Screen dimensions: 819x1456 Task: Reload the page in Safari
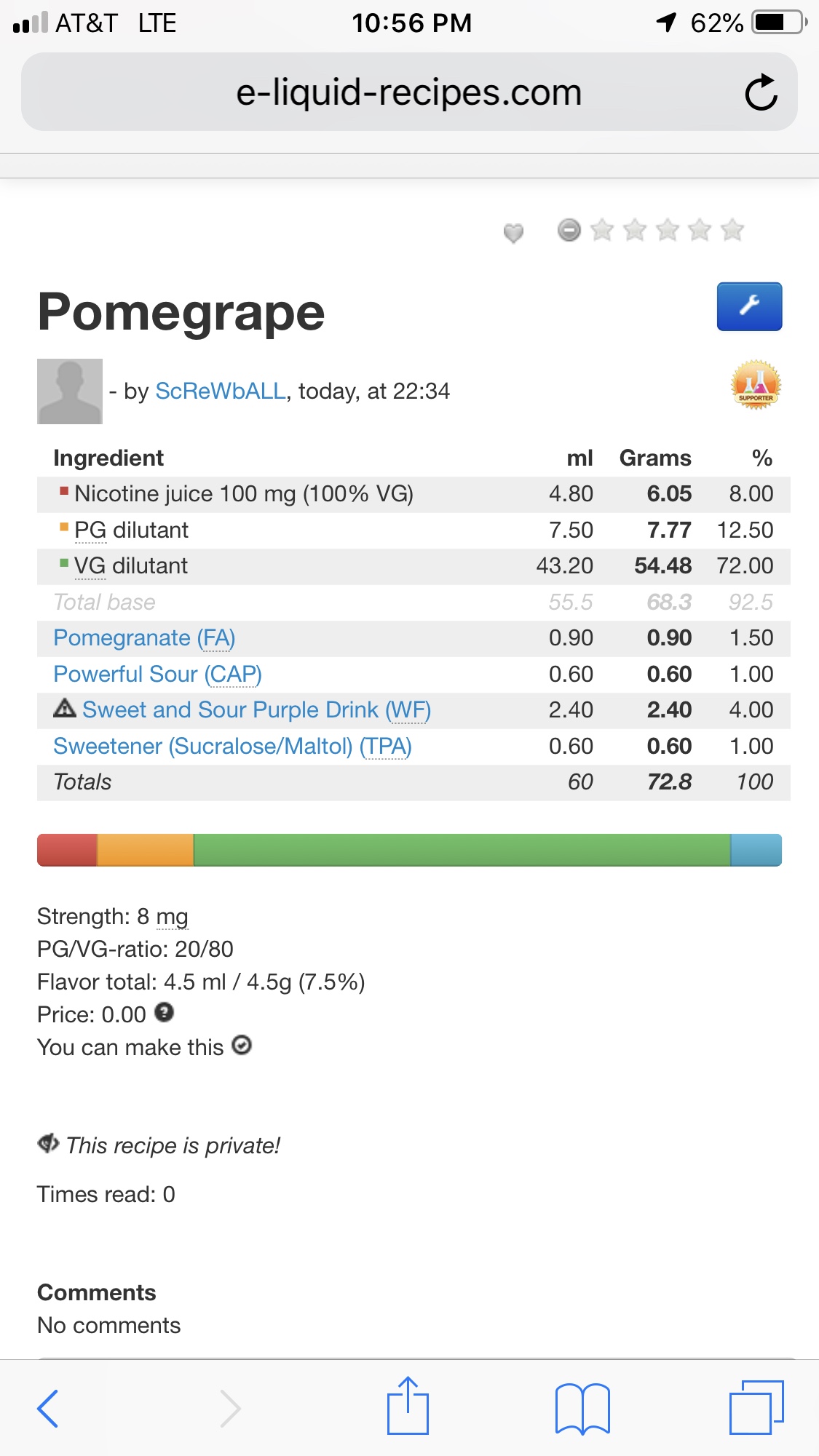tap(761, 92)
